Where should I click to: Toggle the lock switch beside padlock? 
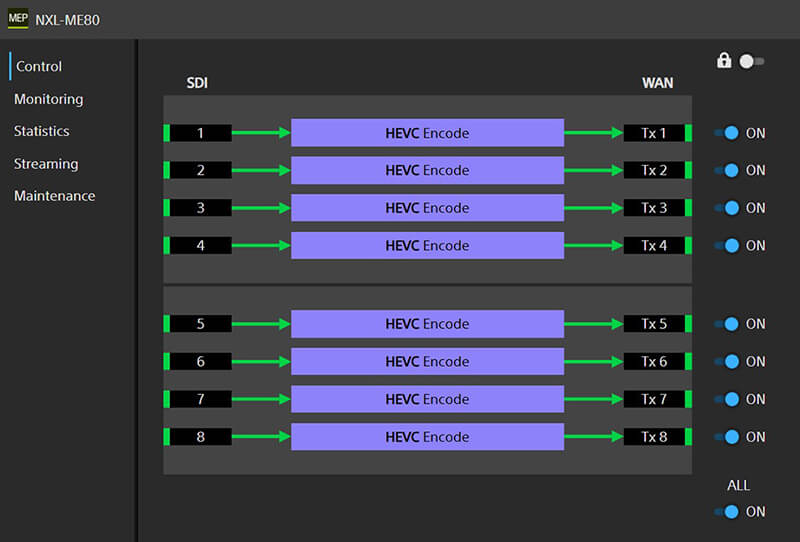[751, 61]
